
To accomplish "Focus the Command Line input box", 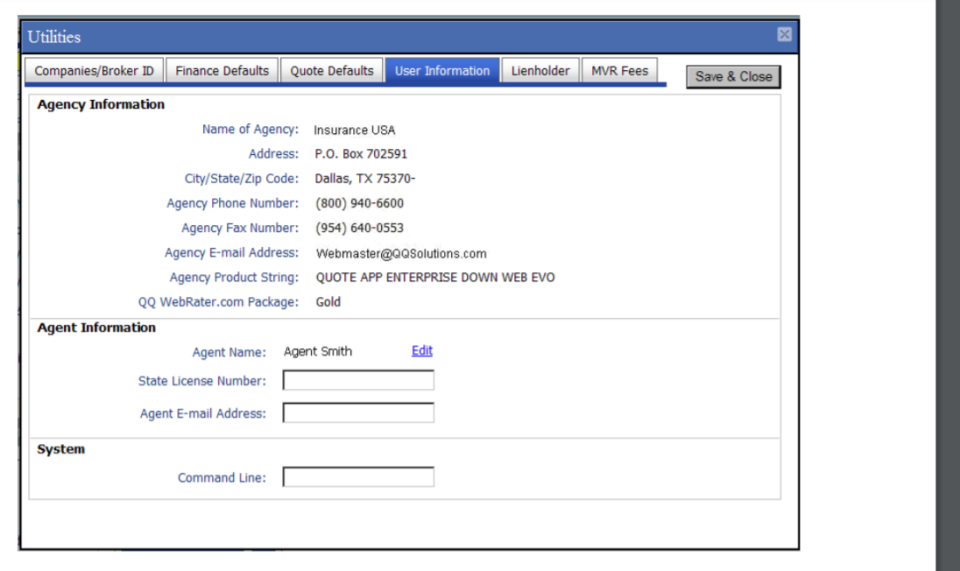I will coord(358,477).
